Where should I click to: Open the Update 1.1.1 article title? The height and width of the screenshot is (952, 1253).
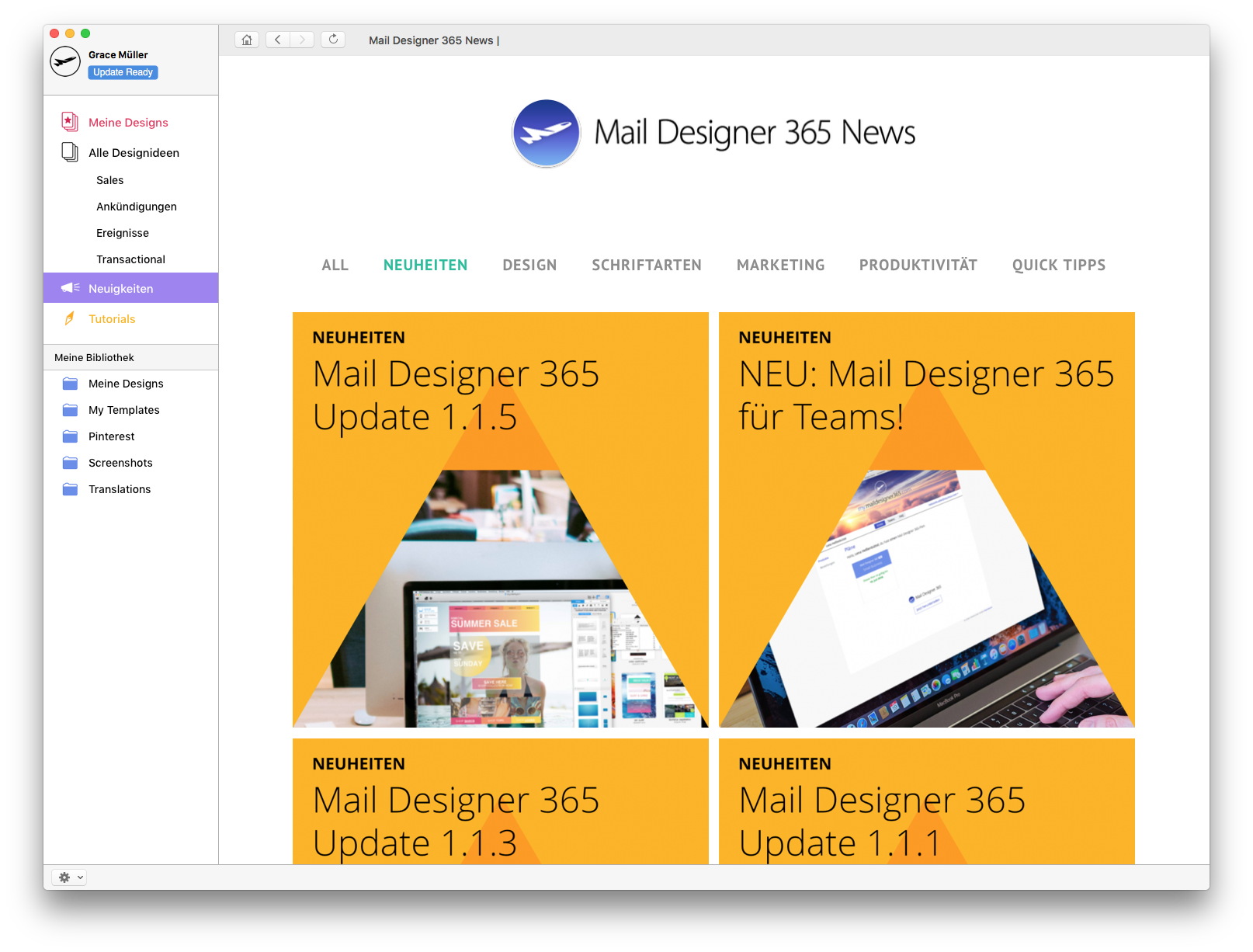pos(882,822)
